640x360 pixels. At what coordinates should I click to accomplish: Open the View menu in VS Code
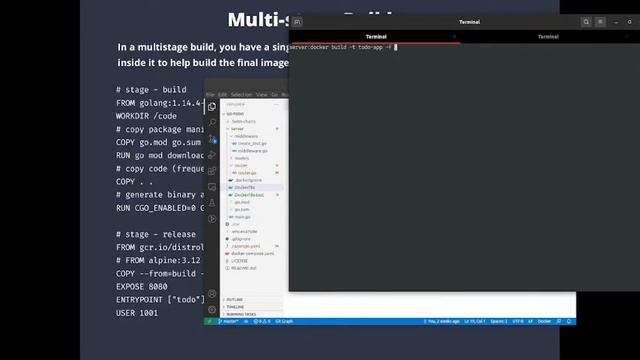262,95
